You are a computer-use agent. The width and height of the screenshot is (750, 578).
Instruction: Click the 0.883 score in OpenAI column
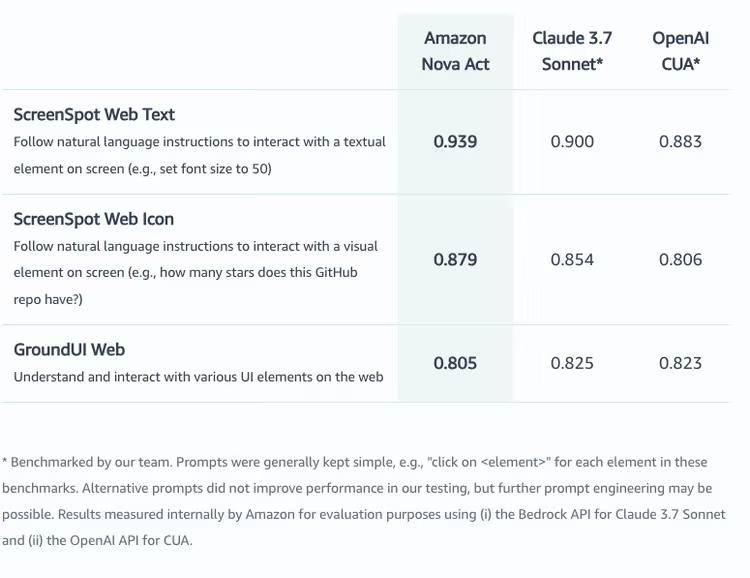(680, 142)
